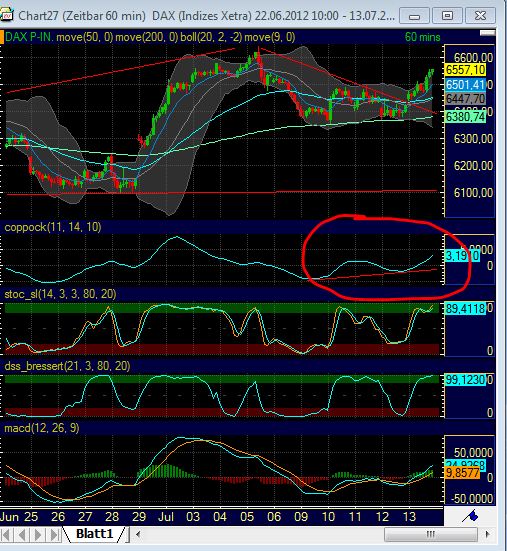
Task: Click the 6100,00 price axis label
Action: tap(473, 193)
